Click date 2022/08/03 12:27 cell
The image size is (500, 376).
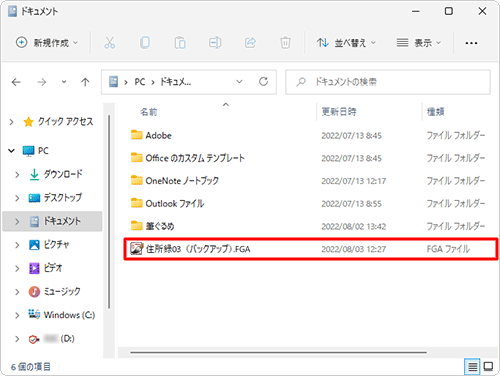354,249
